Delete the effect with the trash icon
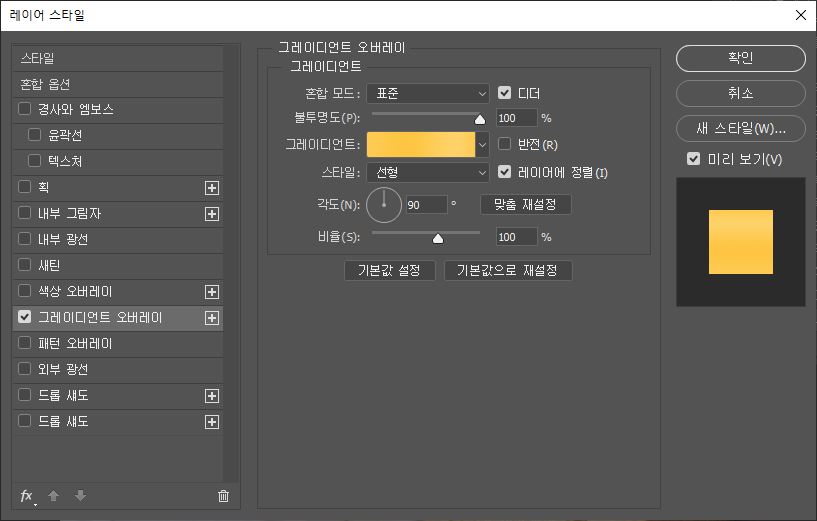The height and width of the screenshot is (521, 817). click(223, 496)
